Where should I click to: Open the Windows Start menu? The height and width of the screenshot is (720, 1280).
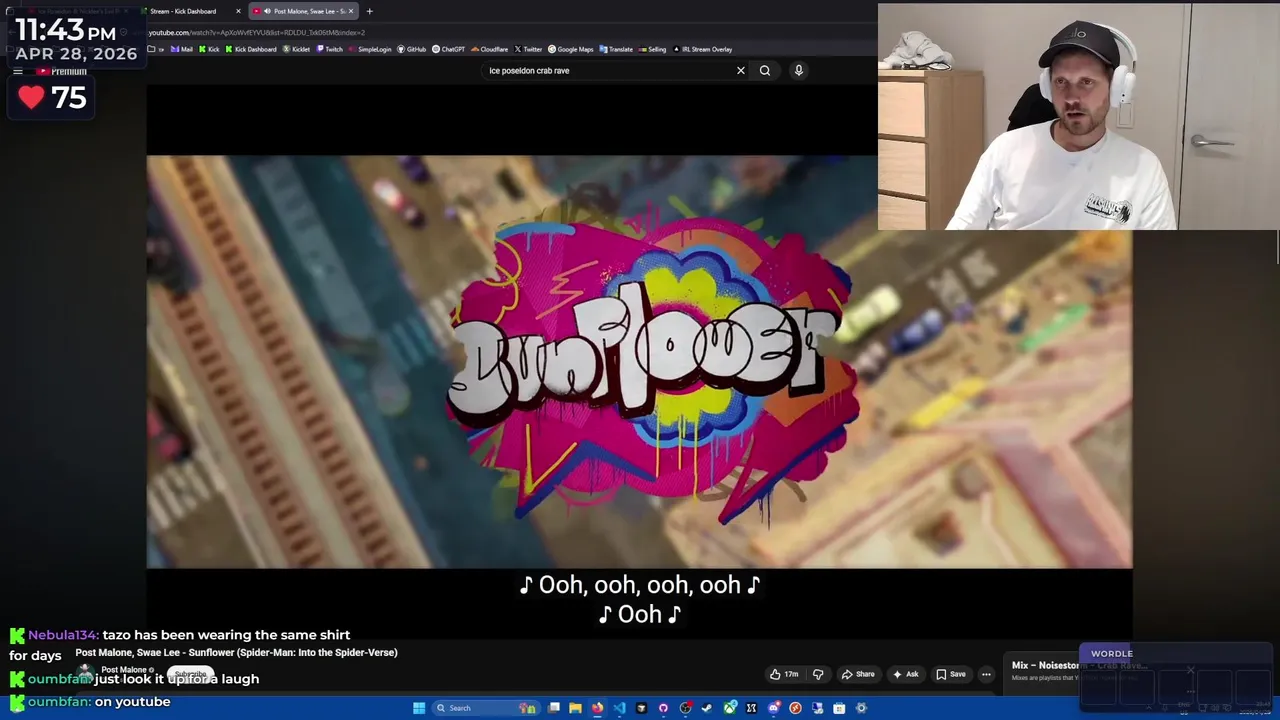[419, 708]
